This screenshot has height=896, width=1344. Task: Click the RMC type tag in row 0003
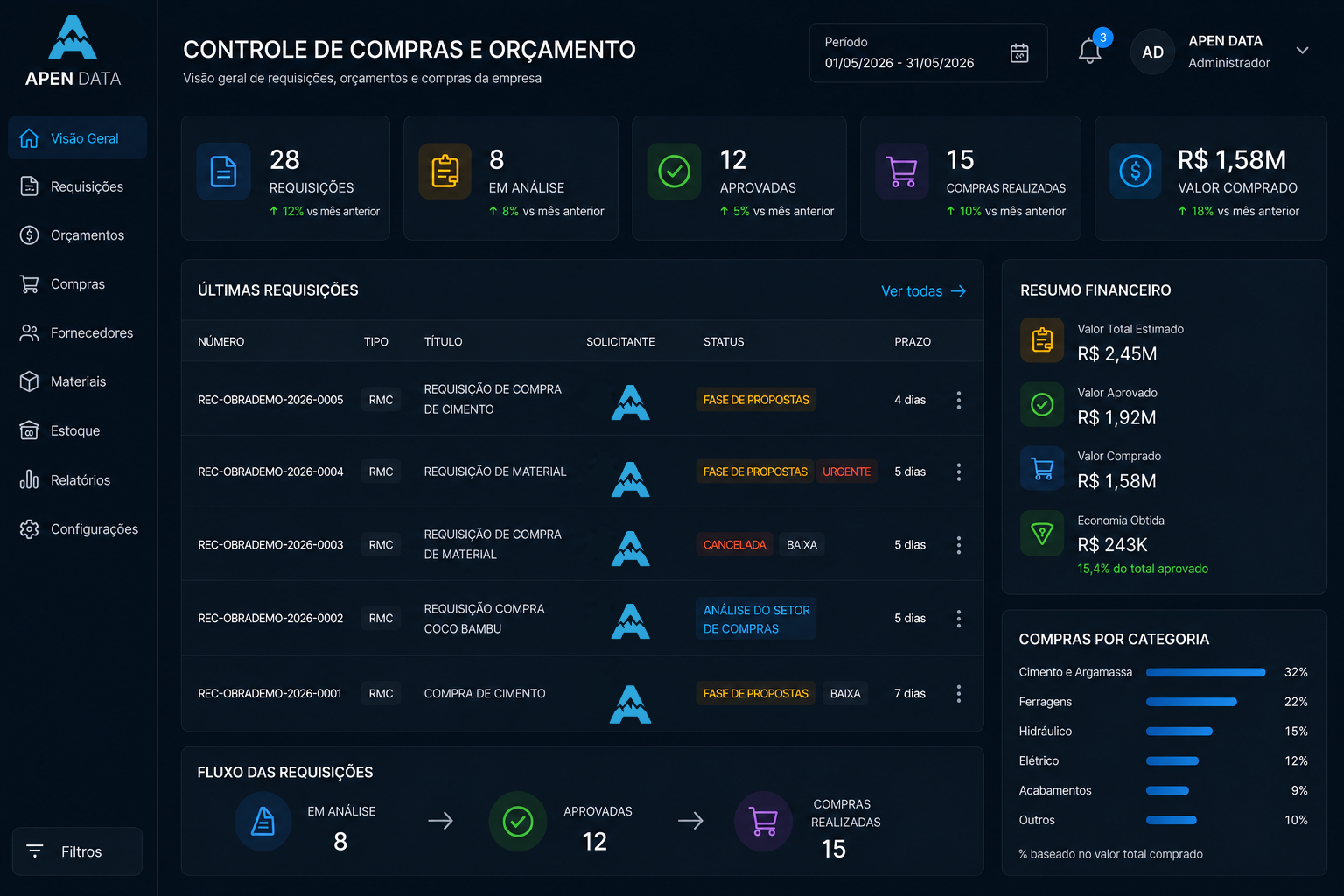pyautogui.click(x=381, y=545)
